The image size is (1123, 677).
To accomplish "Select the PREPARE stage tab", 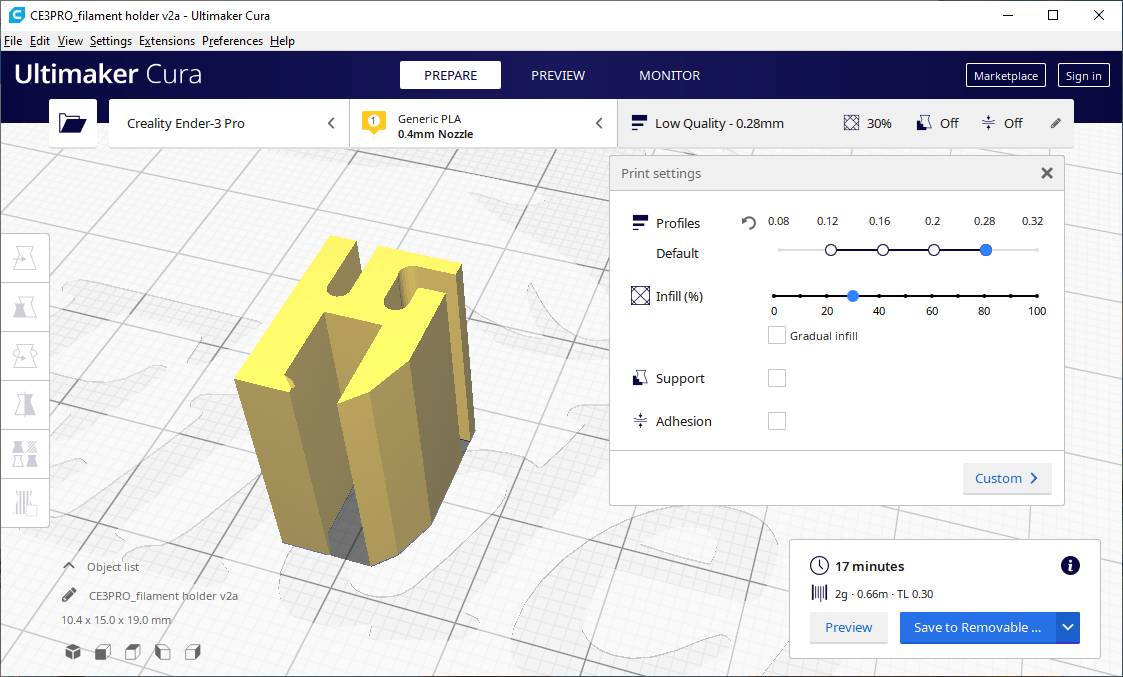I will coord(450,75).
